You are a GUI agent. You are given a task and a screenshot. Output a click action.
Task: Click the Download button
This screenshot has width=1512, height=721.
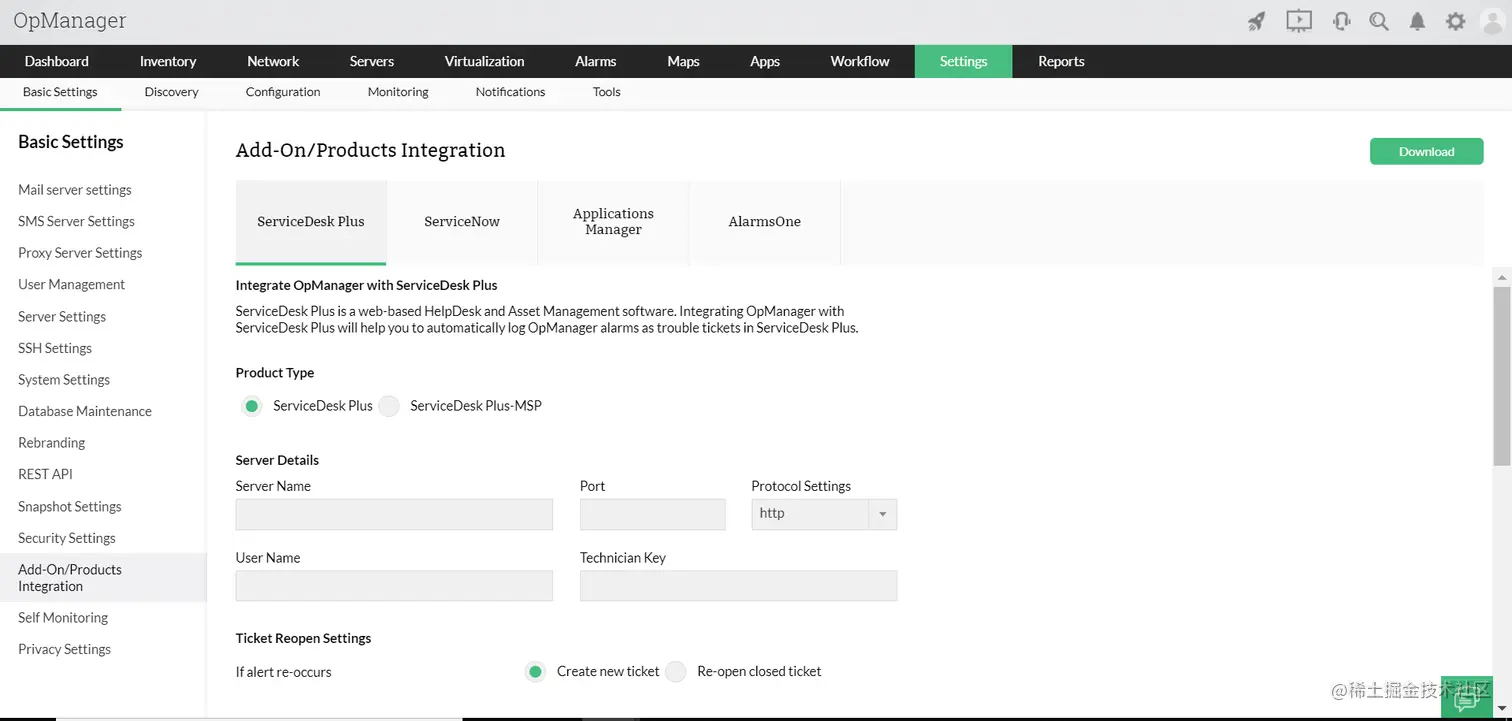[x=1426, y=151]
